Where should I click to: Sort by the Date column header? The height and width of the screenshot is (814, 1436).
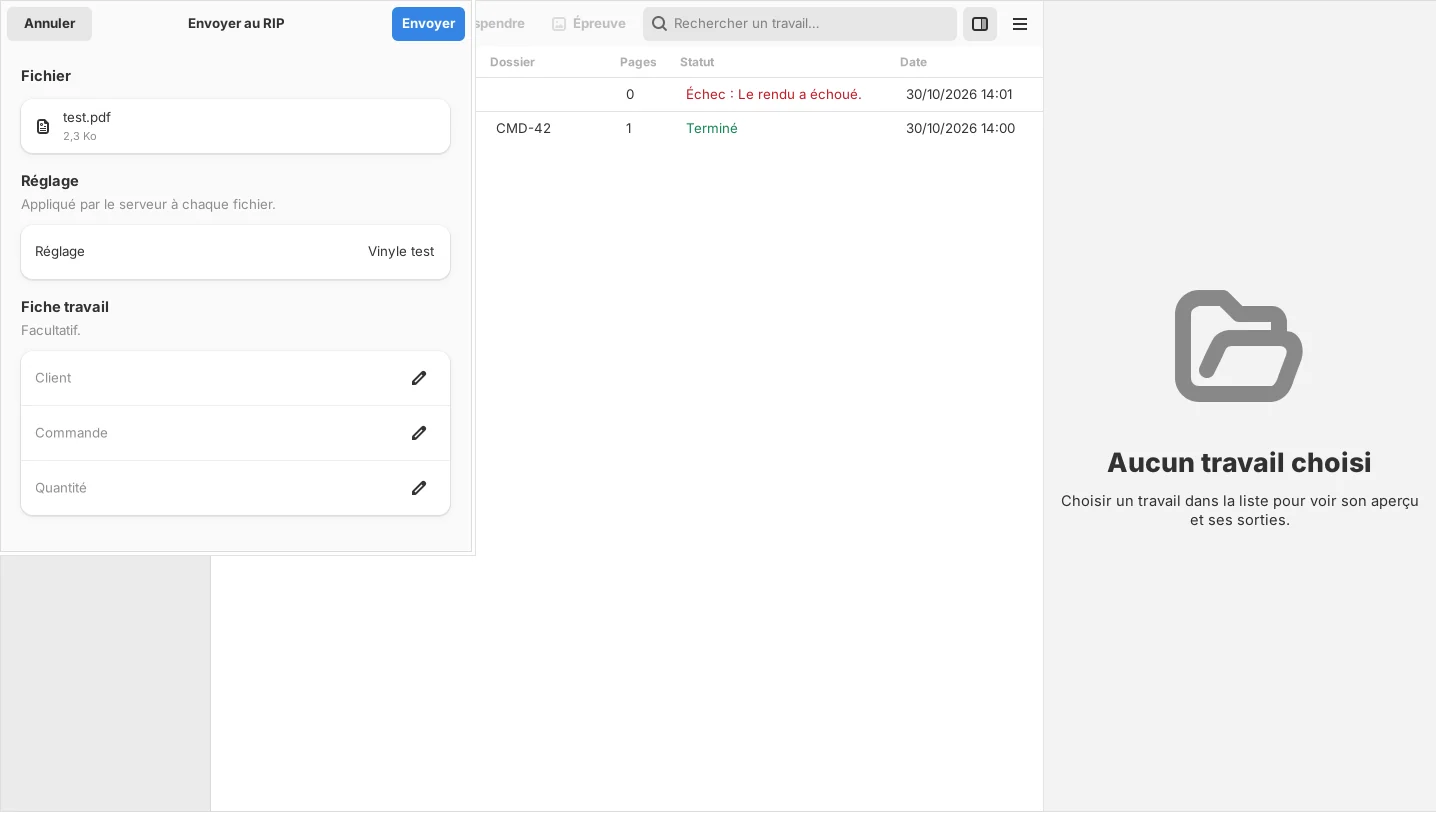[x=913, y=62]
